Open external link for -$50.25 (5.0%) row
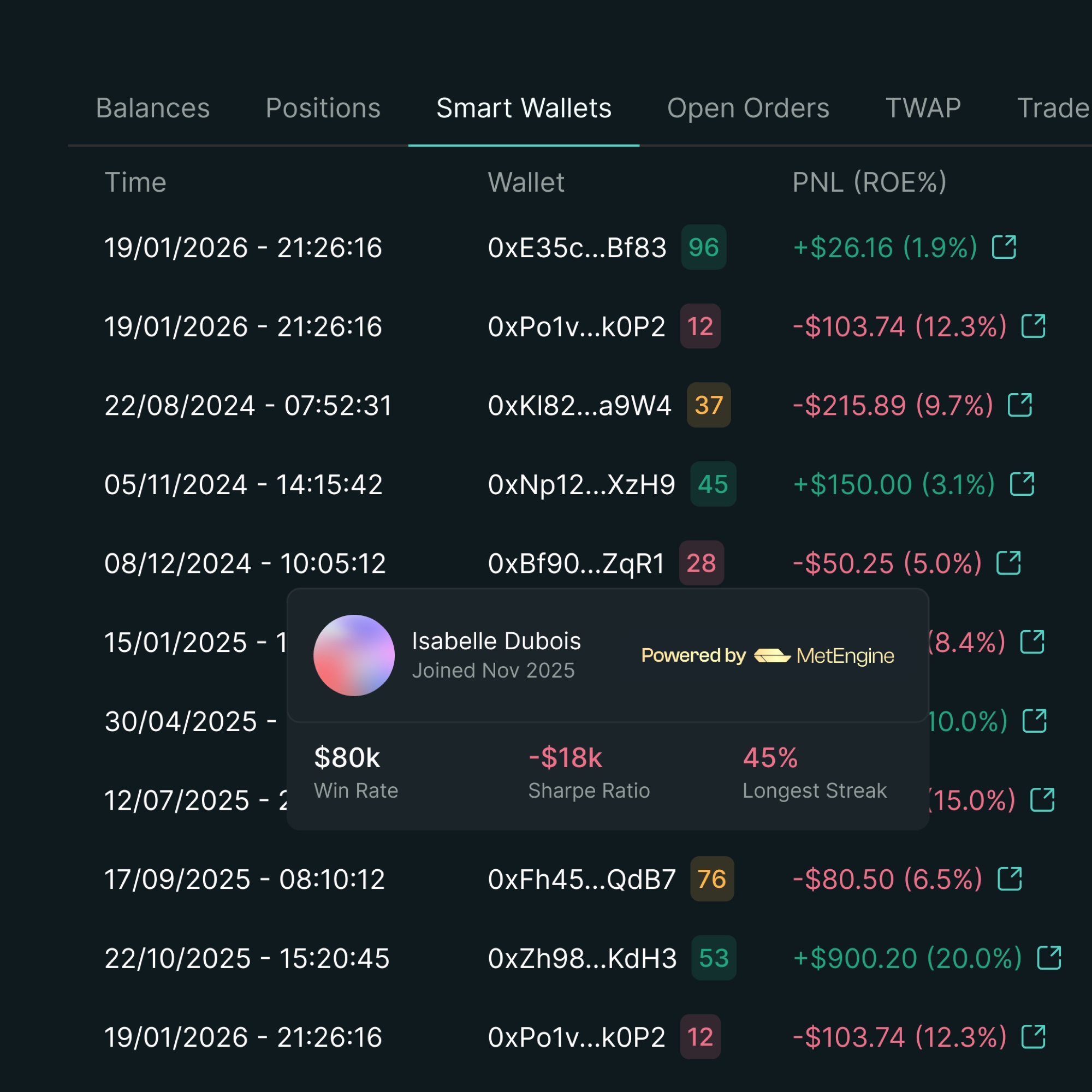Screen dimensions: 1092x1092 [1009, 563]
